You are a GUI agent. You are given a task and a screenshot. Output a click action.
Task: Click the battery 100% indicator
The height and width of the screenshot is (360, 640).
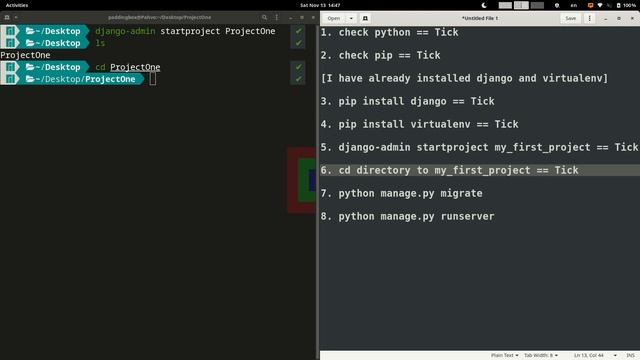[x=626, y=5]
